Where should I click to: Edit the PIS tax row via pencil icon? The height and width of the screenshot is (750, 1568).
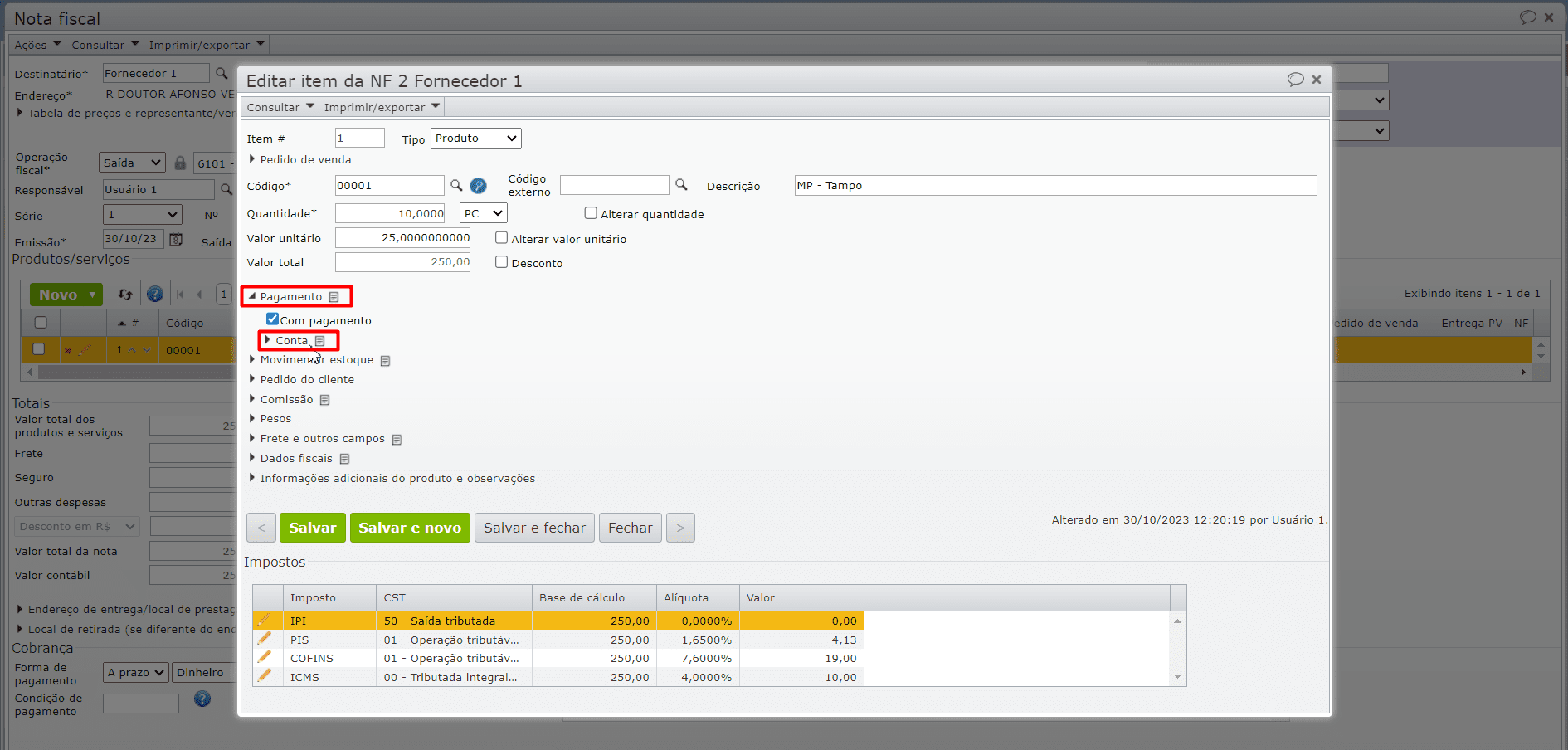pyautogui.click(x=264, y=639)
